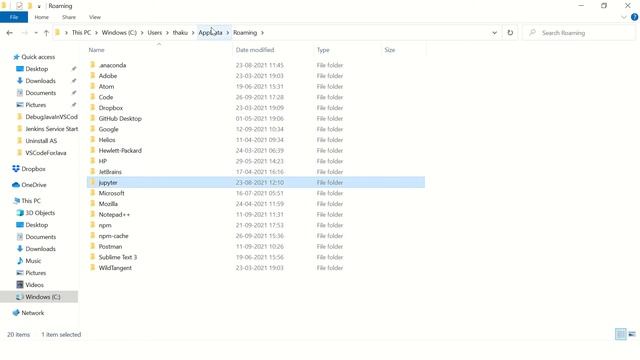The image size is (640, 360).
Task: Expand chevron after This PC in breadcrumb
Action: point(97,33)
